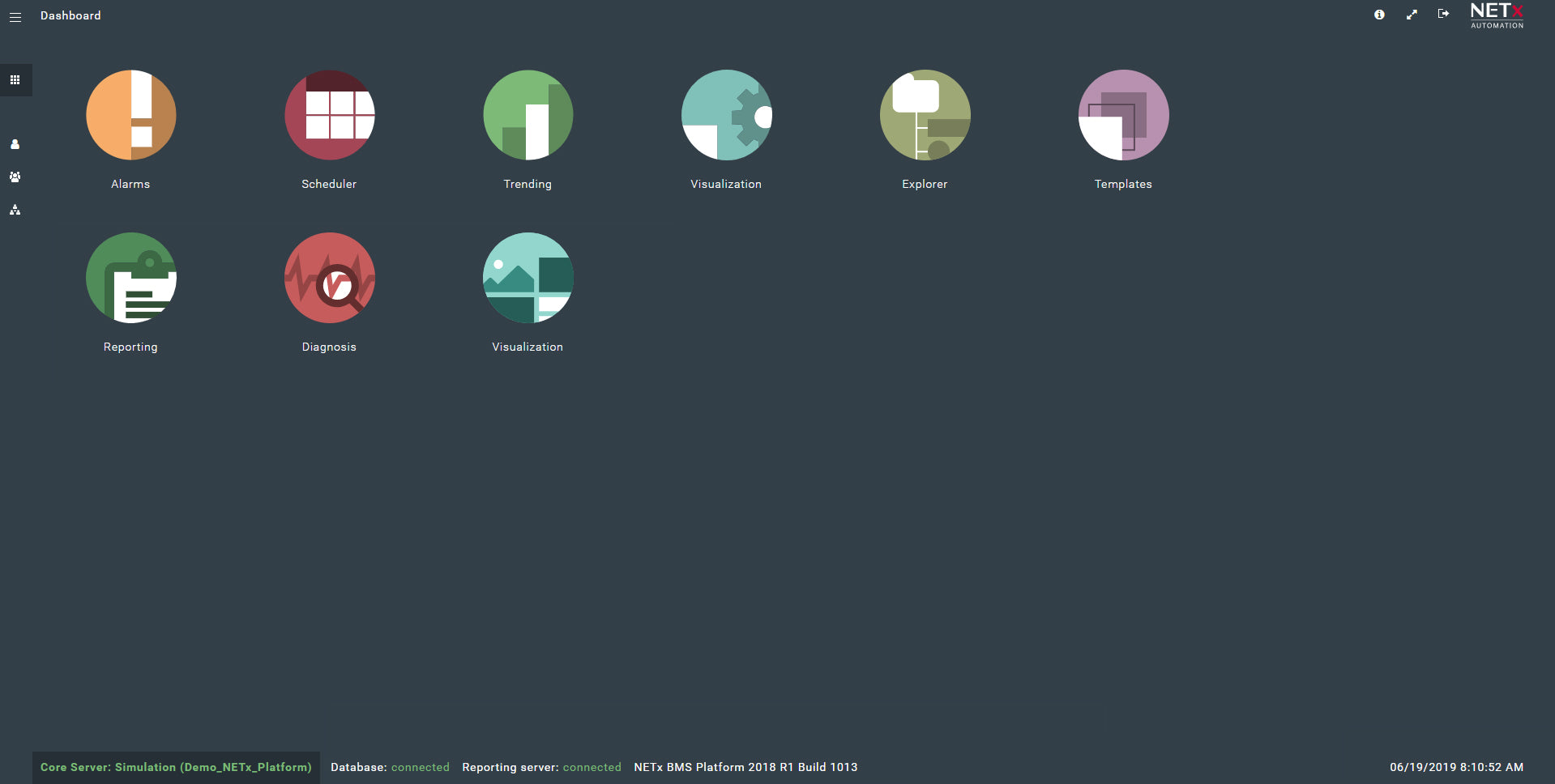The image size is (1555, 784).
Task: Open the Visualization gear icon
Action: (727, 115)
